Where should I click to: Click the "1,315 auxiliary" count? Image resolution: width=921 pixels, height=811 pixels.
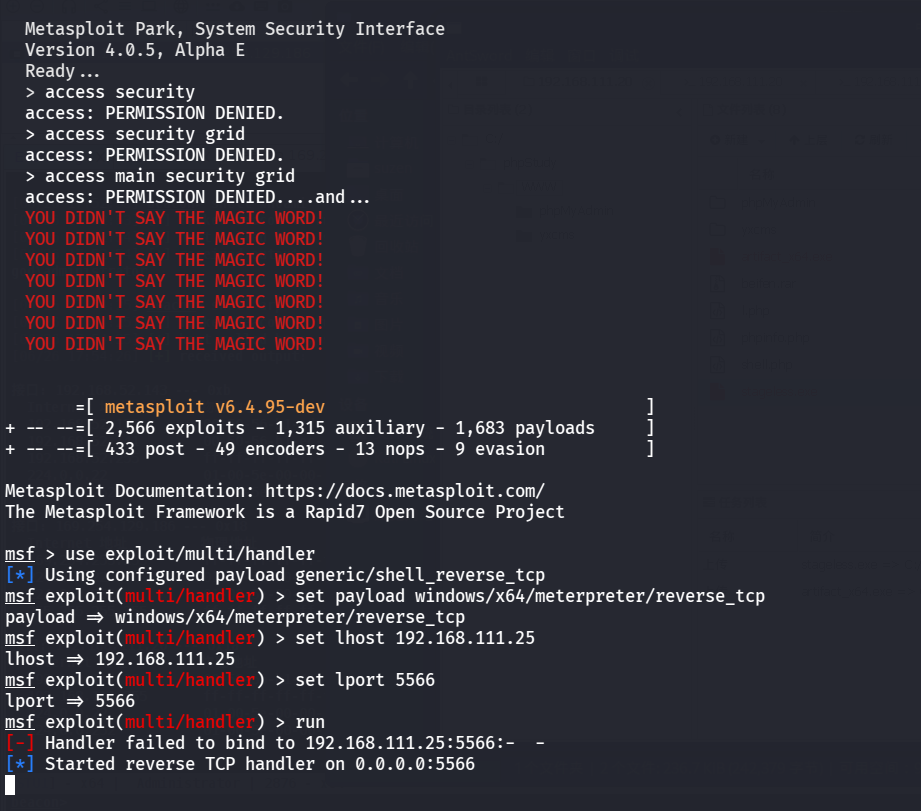pyautogui.click(x=350, y=428)
